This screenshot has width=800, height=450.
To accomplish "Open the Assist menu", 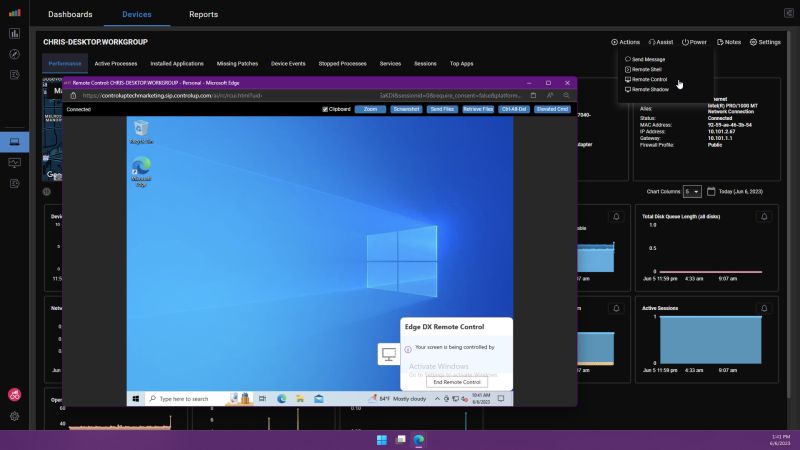I will point(661,42).
